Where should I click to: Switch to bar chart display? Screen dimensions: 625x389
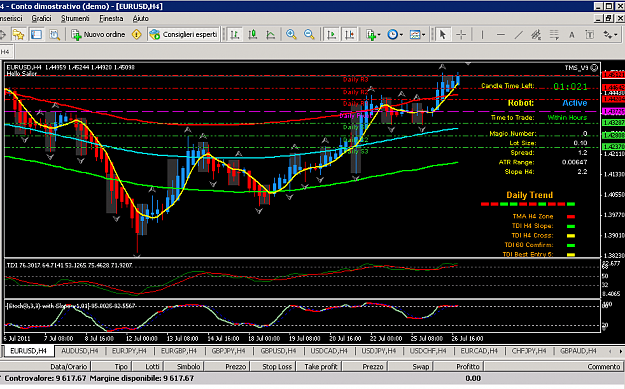pyautogui.click(x=235, y=35)
